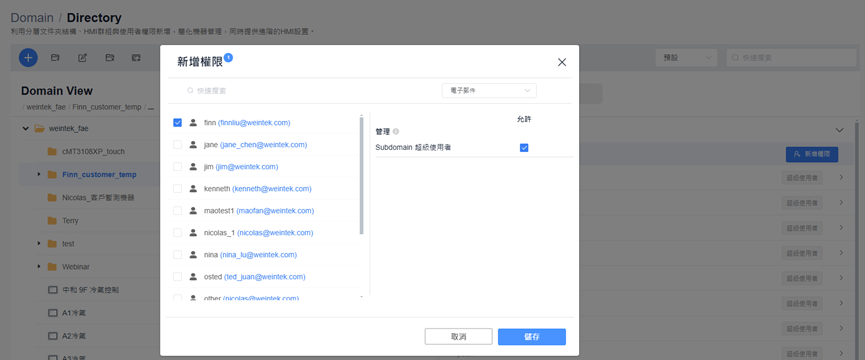Click the folder icon of cMT3108XP_touch
The image size is (865, 360).
coord(52,152)
